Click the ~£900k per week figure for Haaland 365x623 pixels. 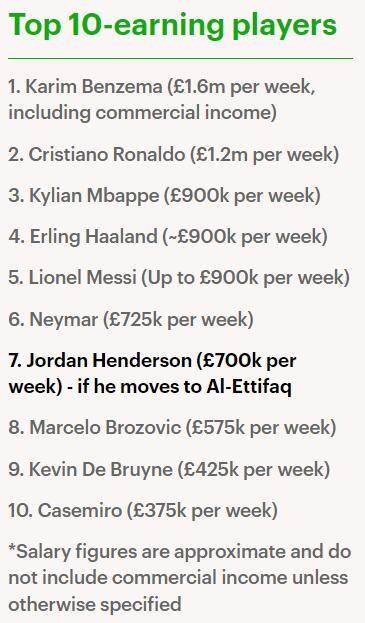click(245, 237)
